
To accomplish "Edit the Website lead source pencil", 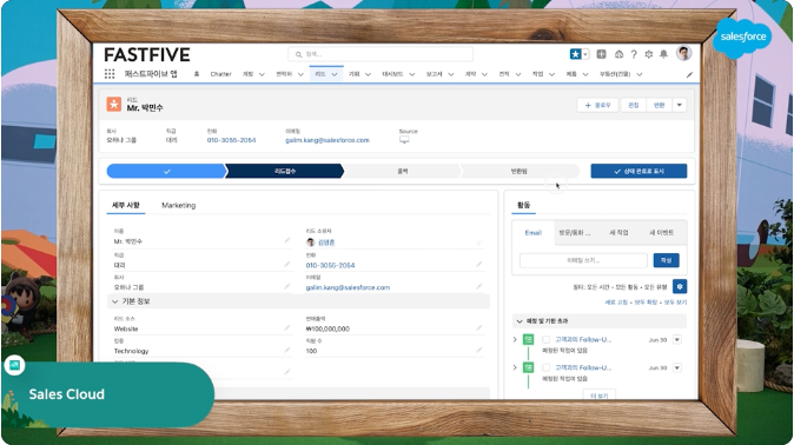I will click(x=287, y=328).
